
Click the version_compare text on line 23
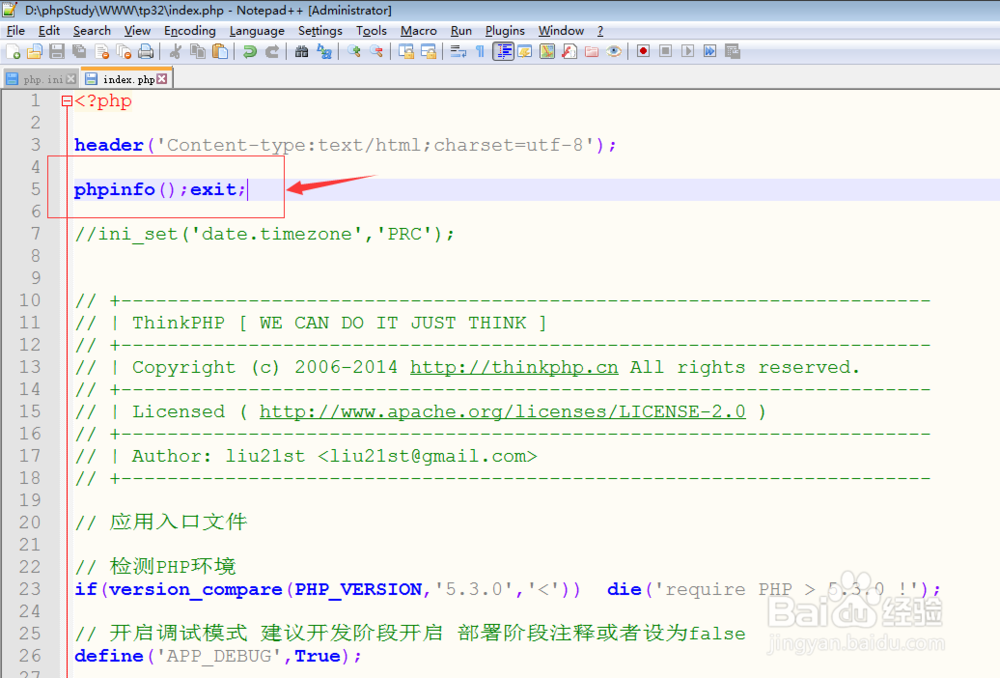click(195, 590)
